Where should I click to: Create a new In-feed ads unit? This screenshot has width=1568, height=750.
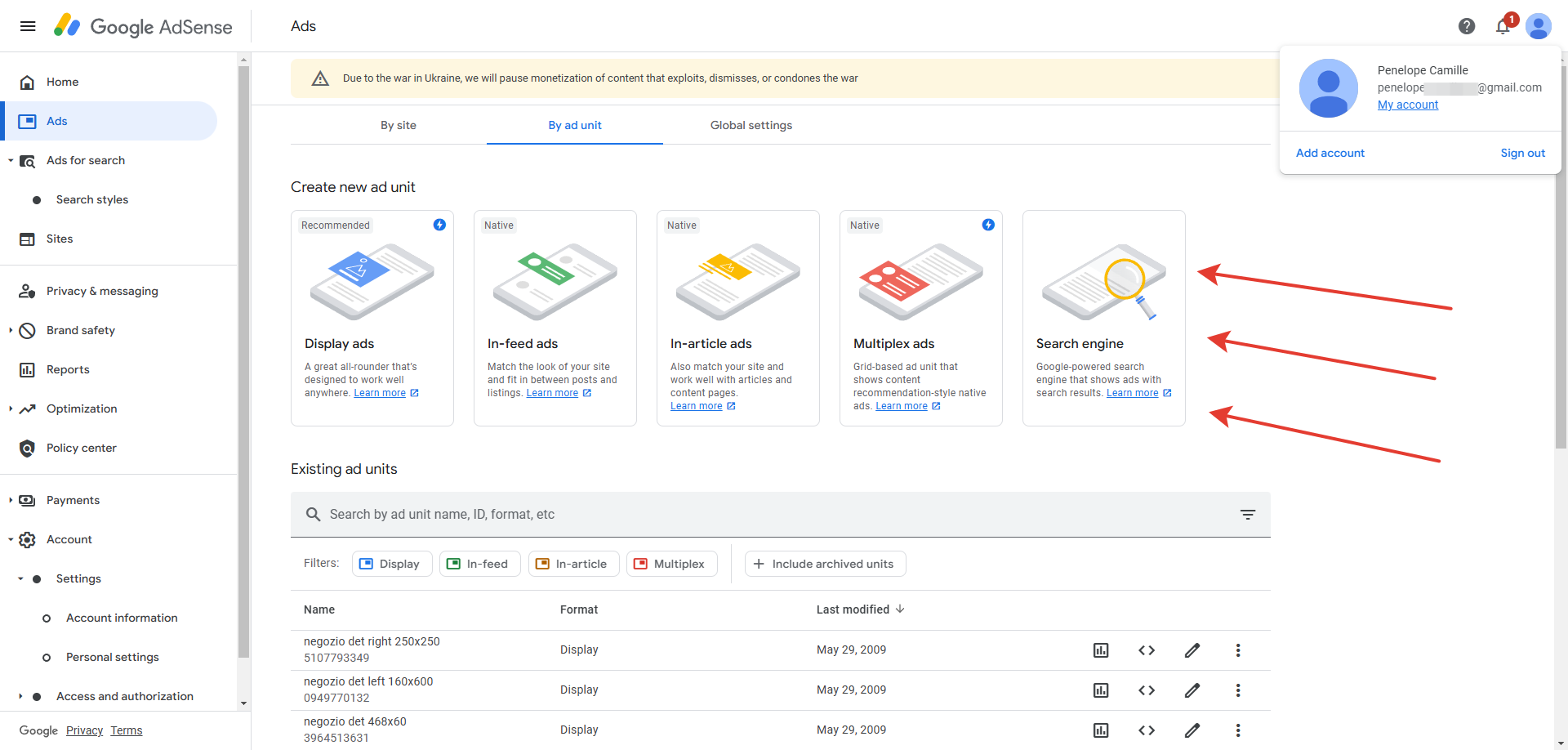(x=555, y=318)
